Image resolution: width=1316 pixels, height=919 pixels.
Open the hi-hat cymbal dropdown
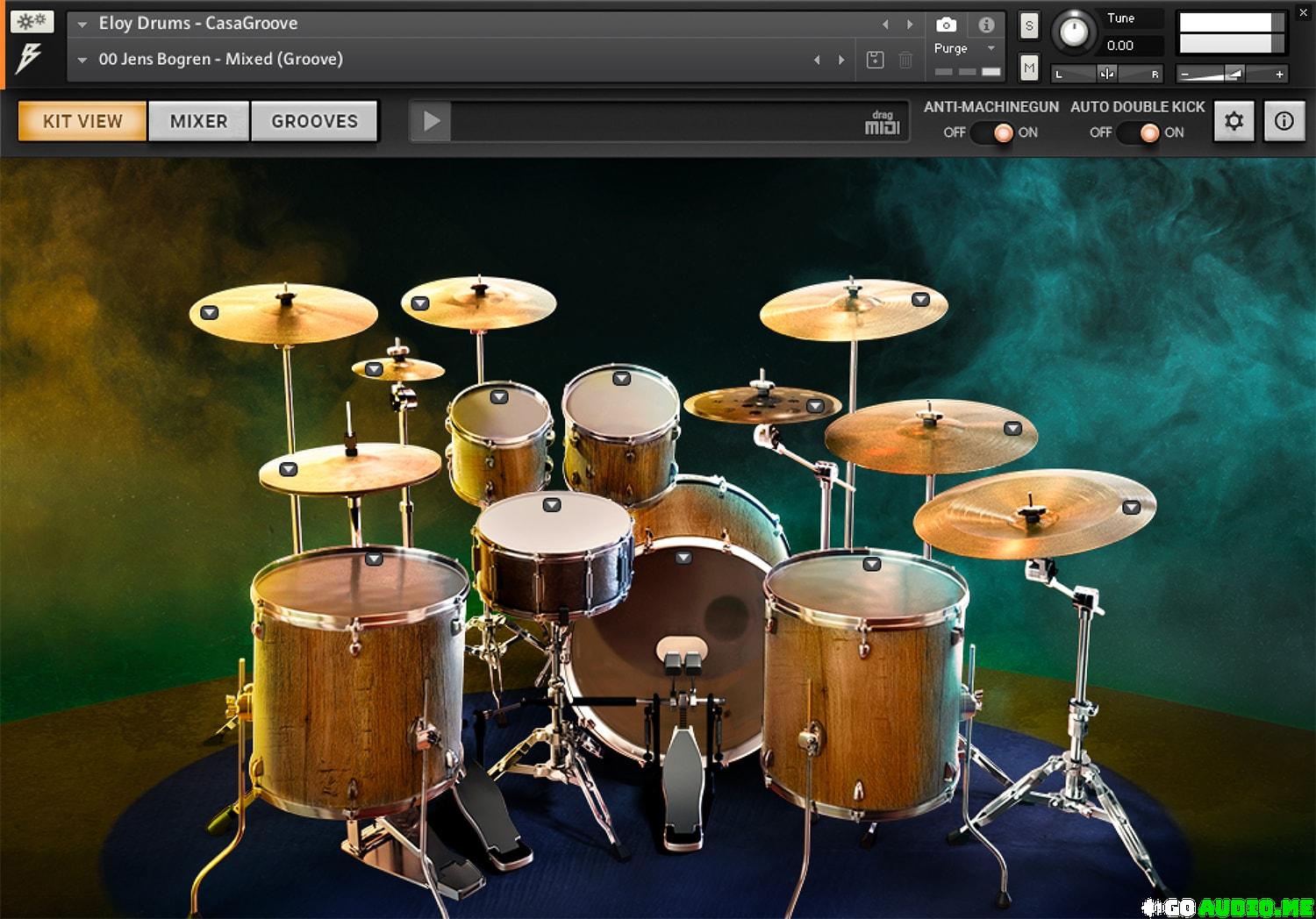(288, 469)
